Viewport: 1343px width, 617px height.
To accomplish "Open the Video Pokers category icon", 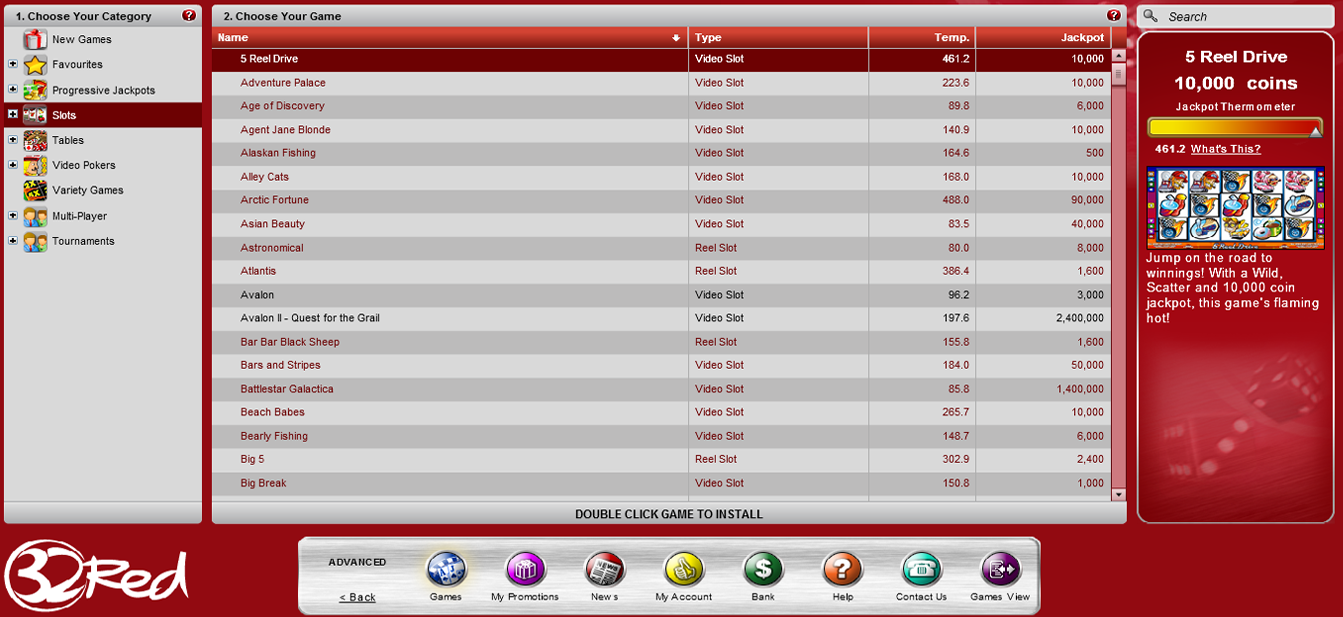I will [35, 165].
